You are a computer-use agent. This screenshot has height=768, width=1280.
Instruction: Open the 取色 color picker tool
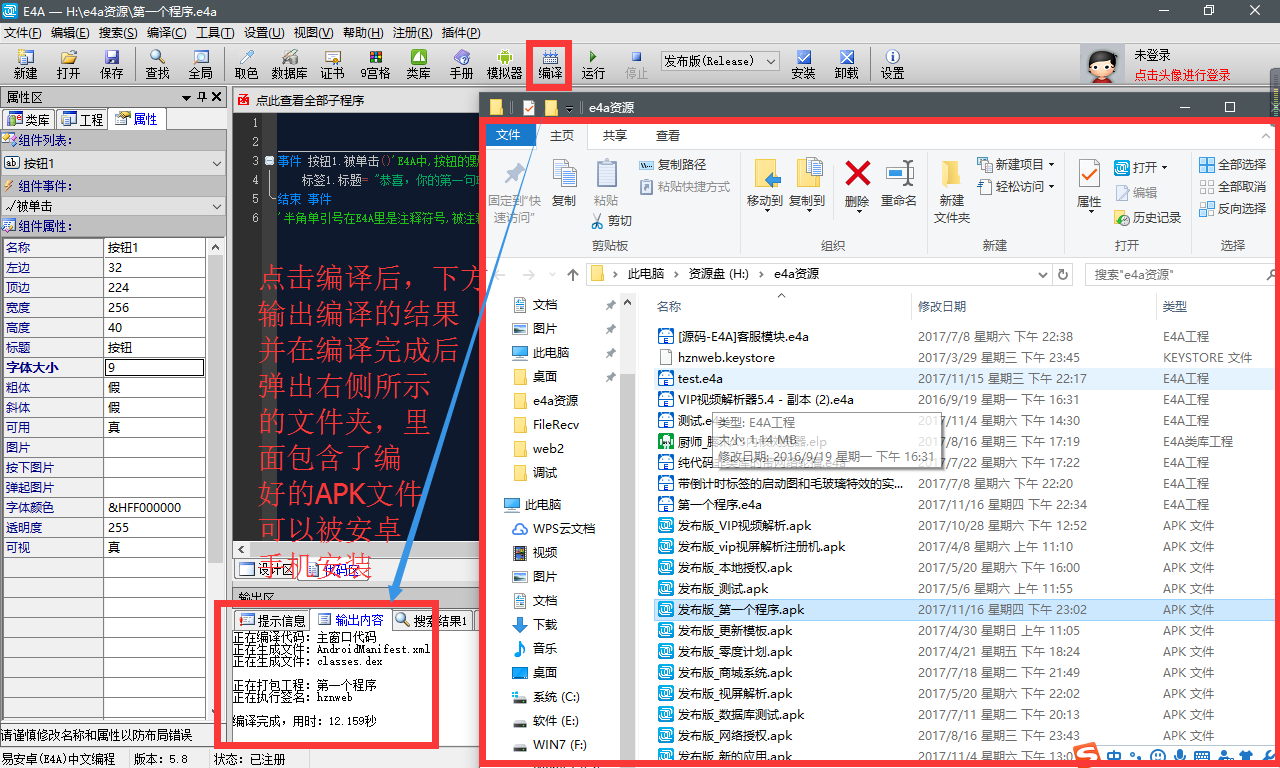pyautogui.click(x=246, y=64)
